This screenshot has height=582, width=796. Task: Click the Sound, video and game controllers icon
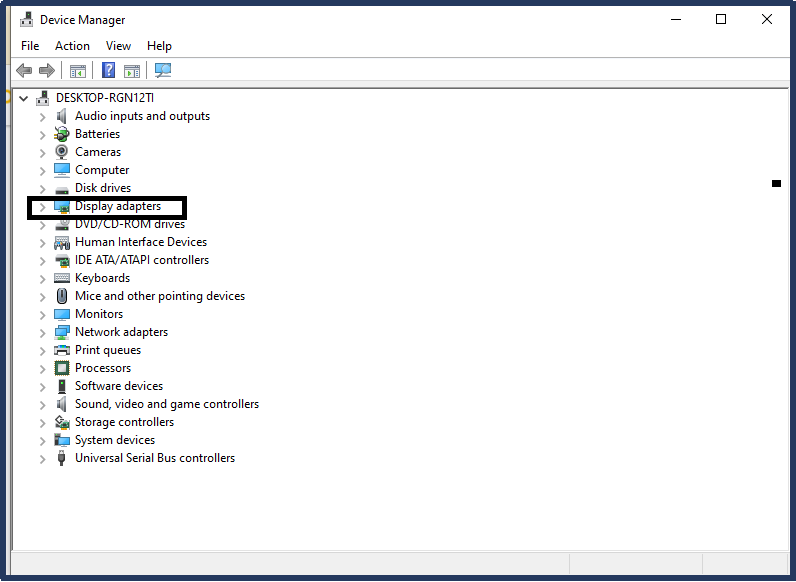pyautogui.click(x=61, y=404)
